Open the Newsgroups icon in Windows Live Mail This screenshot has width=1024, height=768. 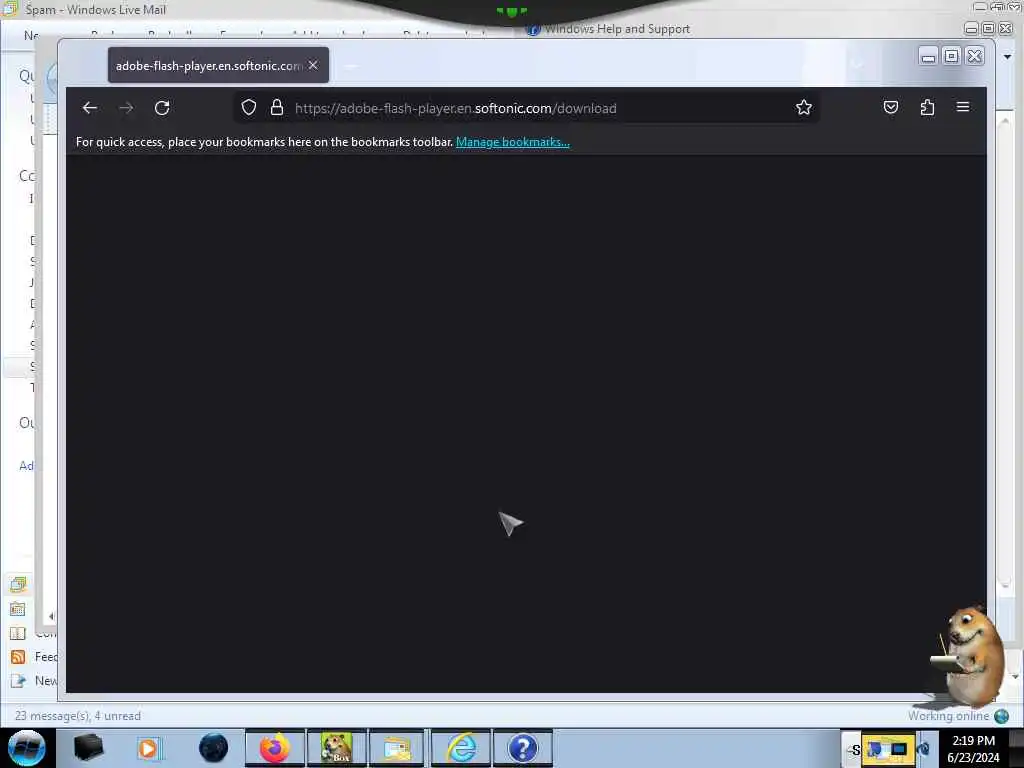pos(18,680)
